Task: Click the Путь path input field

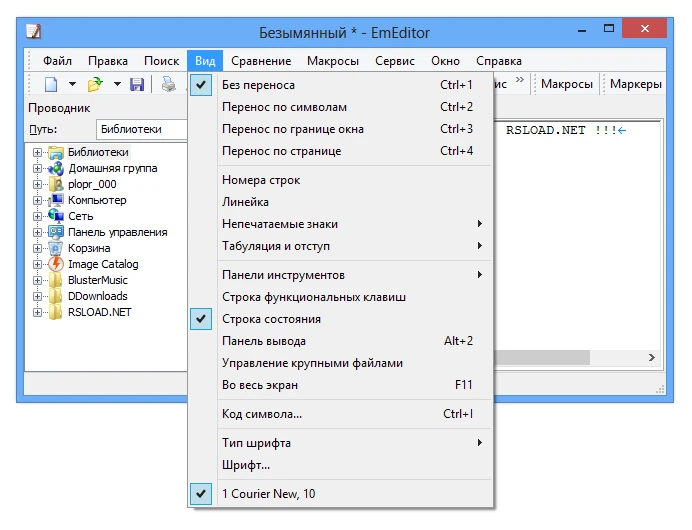Action: click(x=140, y=129)
